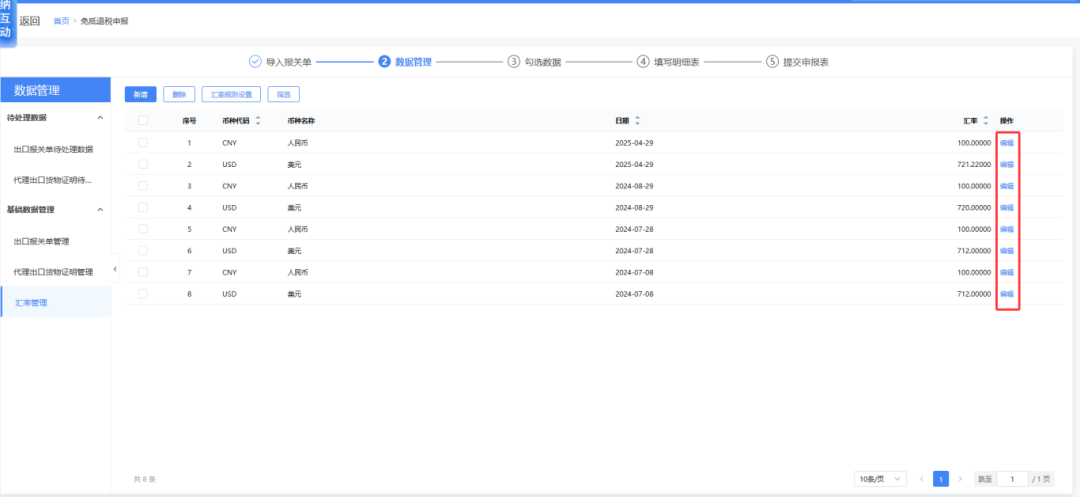Click CNY currency code in row 7
Image resolution: width=1080 pixels, height=497 pixels.
pyautogui.click(x=229, y=272)
